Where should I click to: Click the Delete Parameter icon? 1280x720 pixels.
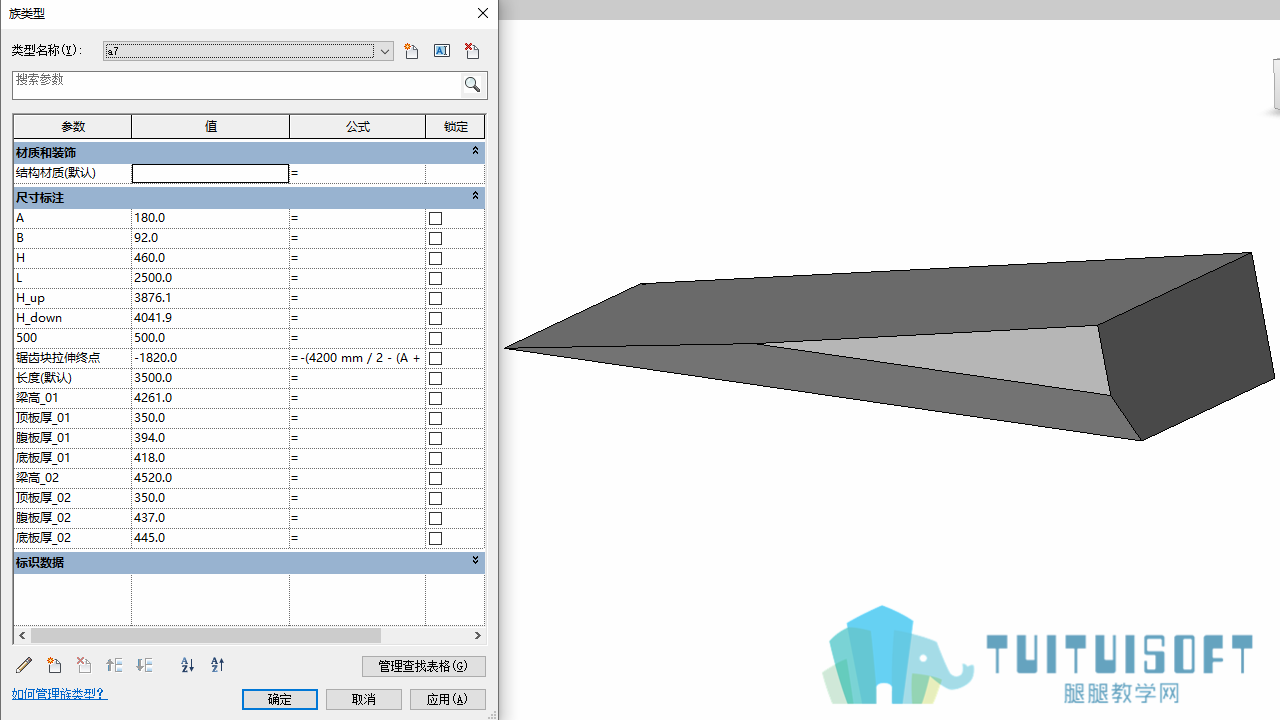(84, 665)
